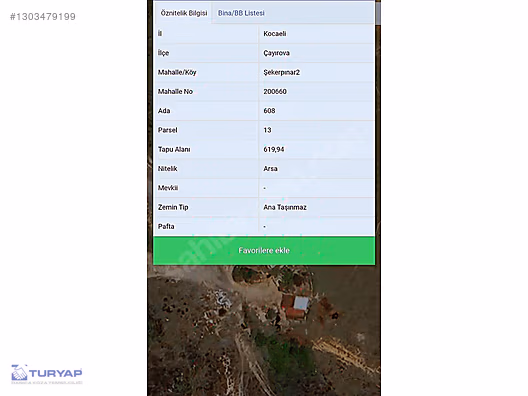Image resolution: width=528 pixels, height=396 pixels.
Task: Select the Nitelik value Arsa
Action: coord(270,169)
